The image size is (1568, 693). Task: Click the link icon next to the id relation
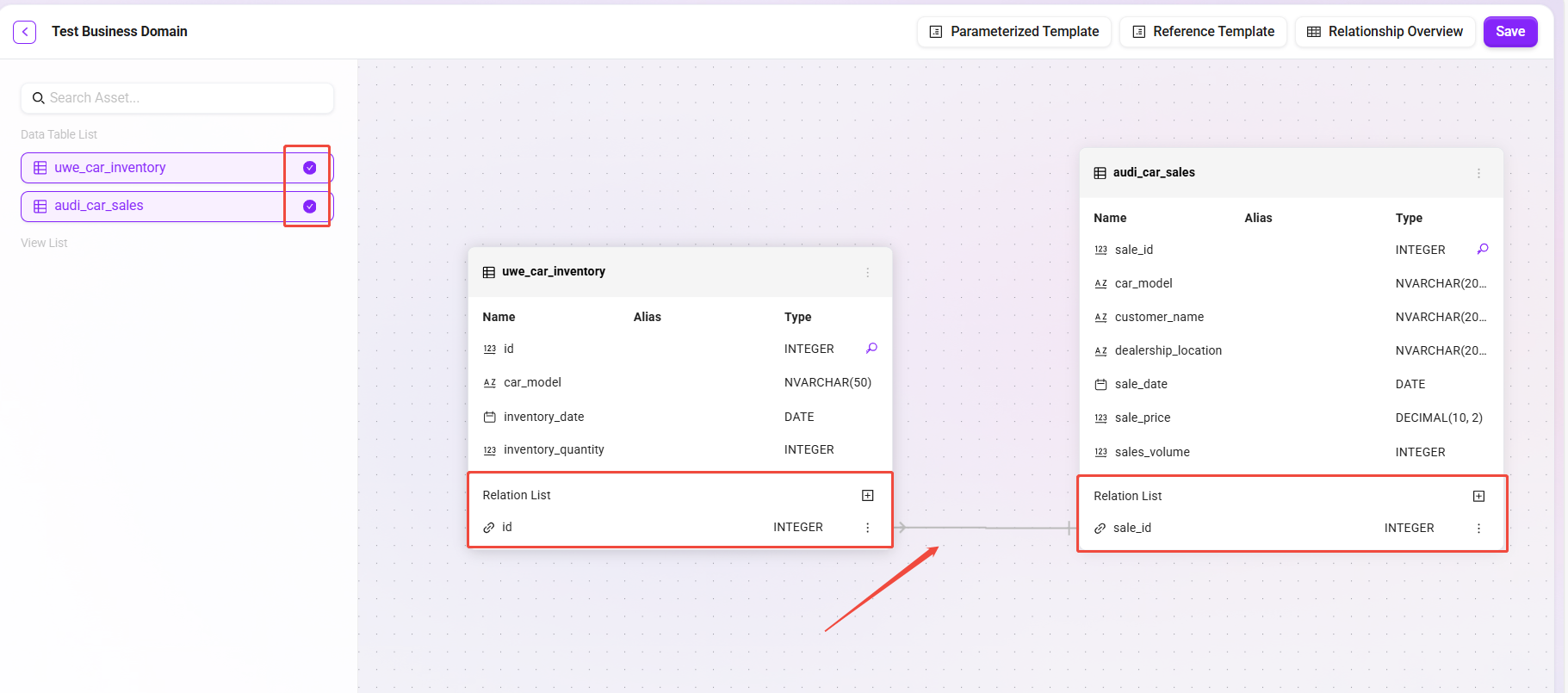[x=489, y=528]
